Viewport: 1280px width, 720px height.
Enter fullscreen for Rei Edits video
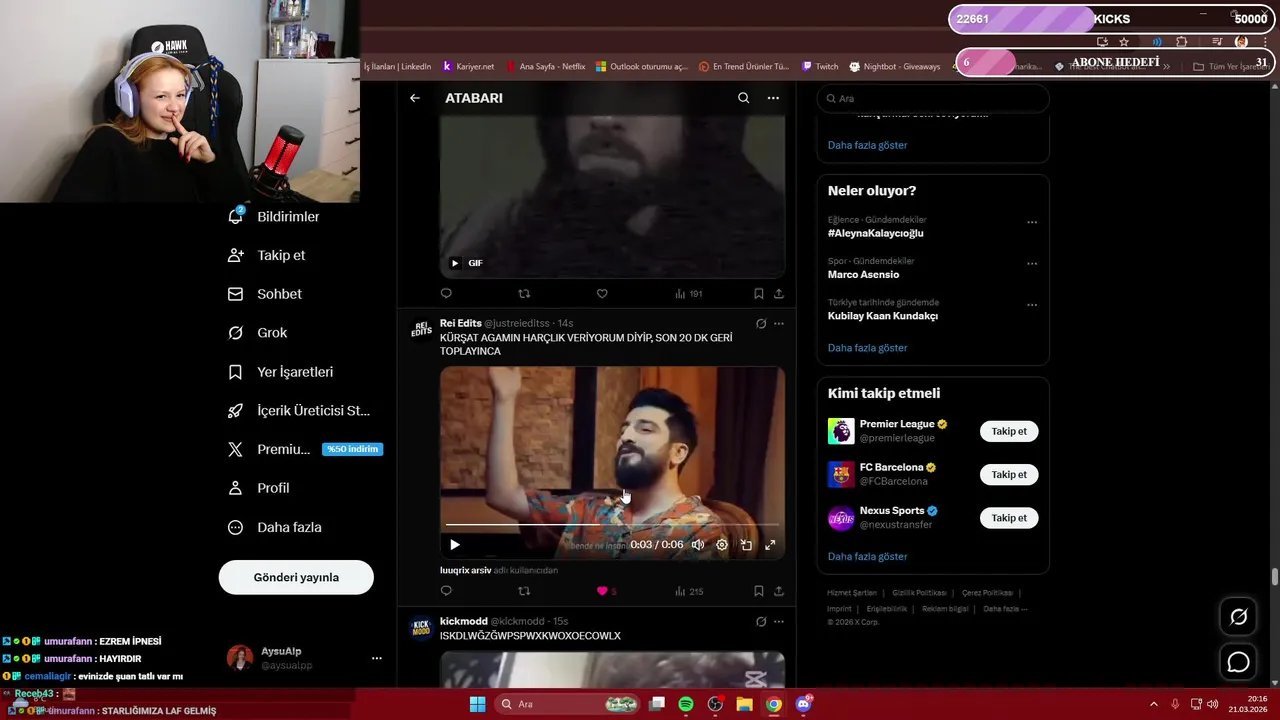(x=770, y=545)
